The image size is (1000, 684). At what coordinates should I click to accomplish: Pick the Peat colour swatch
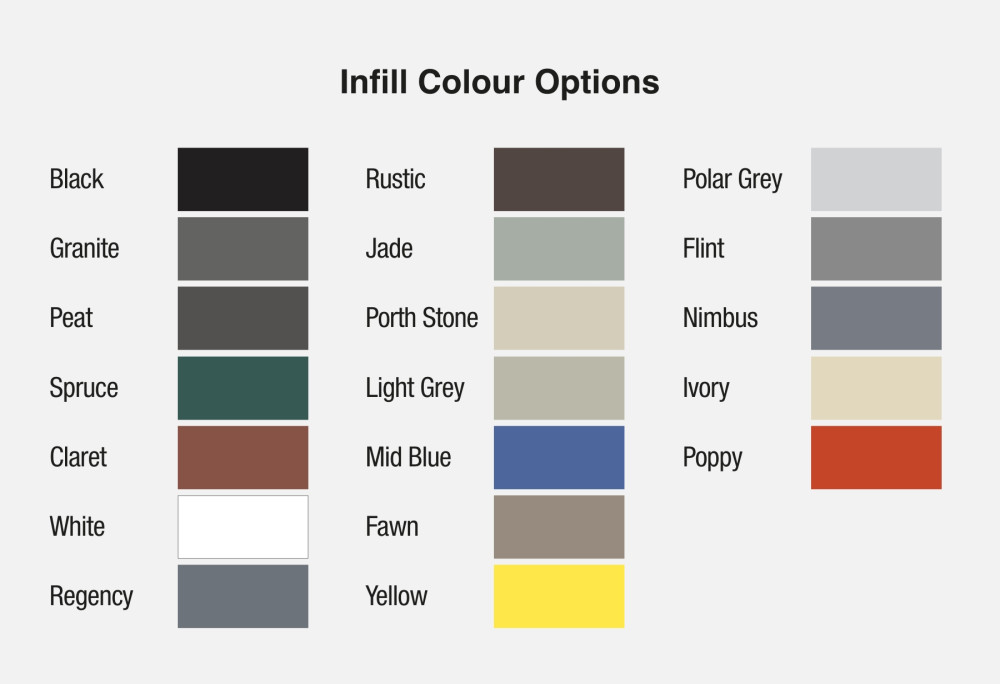click(x=243, y=318)
